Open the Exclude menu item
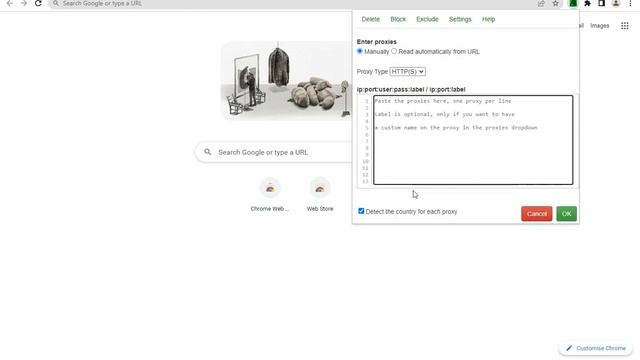Image resolution: width=640 pixels, height=360 pixels. (427, 19)
